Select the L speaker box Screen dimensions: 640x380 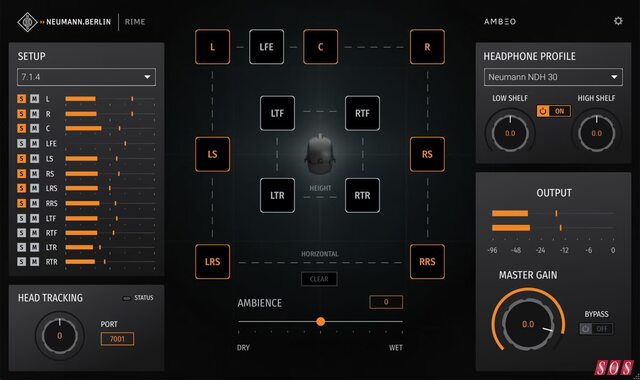[x=212, y=47]
